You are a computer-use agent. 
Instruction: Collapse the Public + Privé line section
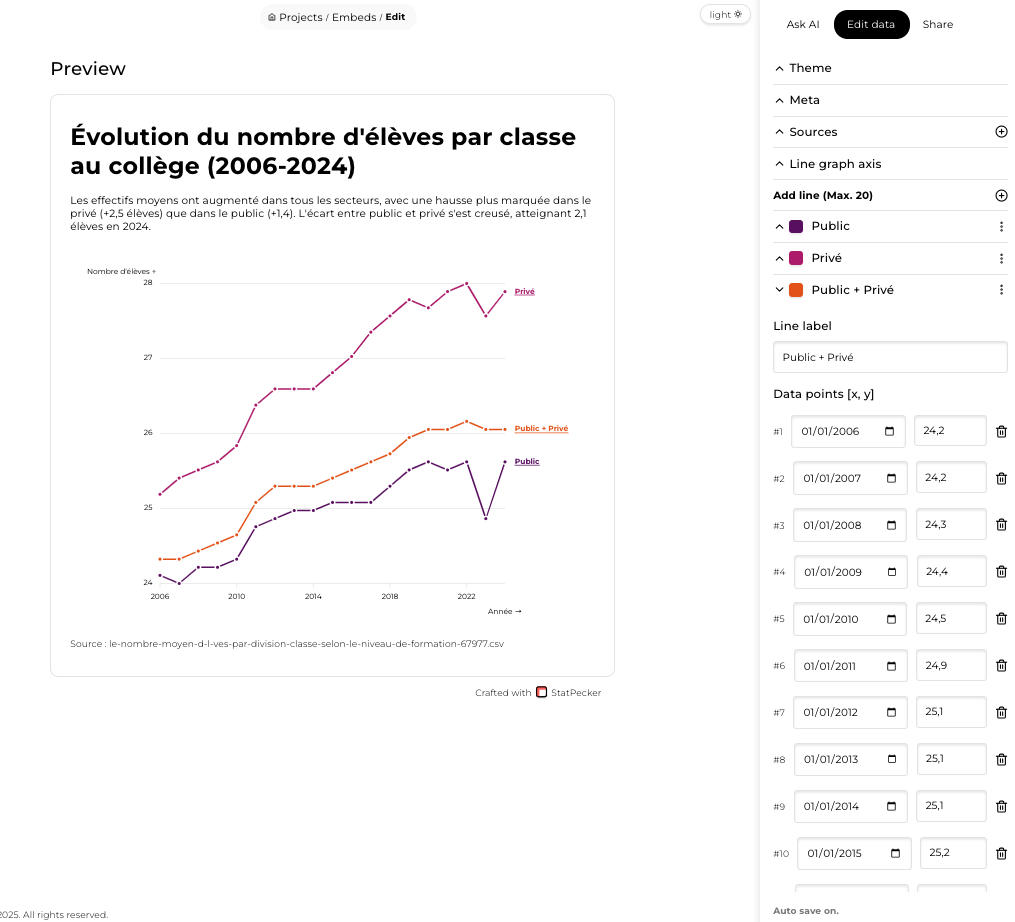point(780,290)
